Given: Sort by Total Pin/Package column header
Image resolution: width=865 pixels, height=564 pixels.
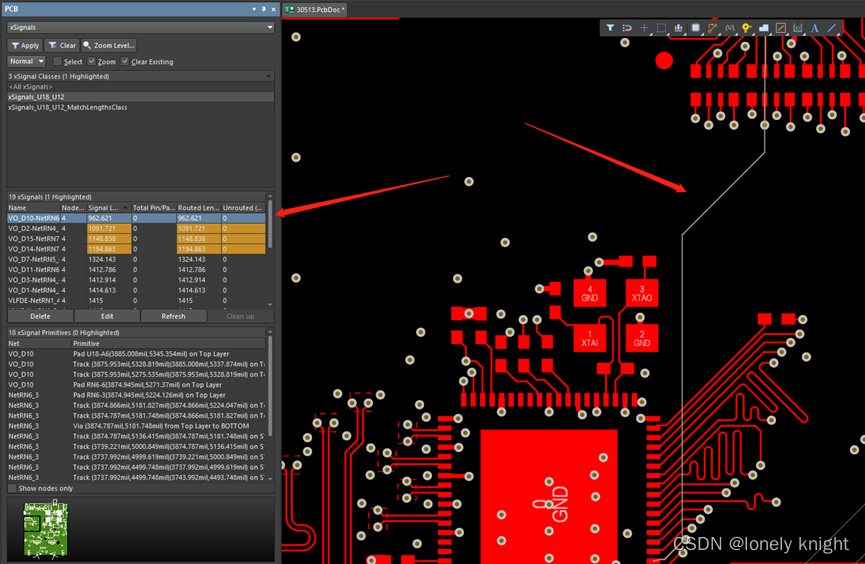Looking at the screenshot, I should 153,207.
